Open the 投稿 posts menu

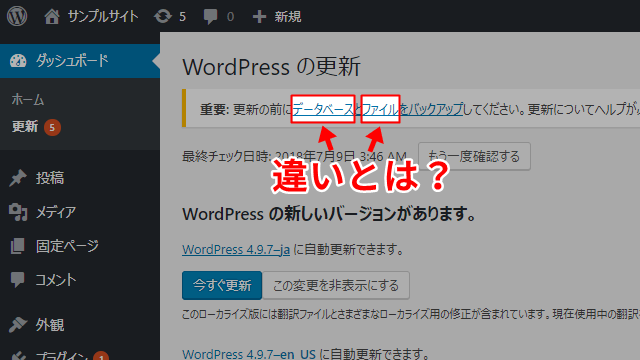(50, 178)
